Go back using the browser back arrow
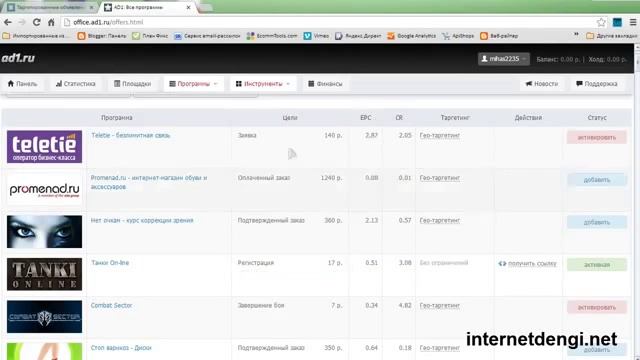Viewport: 640px width, 360px height. (x=7, y=22)
